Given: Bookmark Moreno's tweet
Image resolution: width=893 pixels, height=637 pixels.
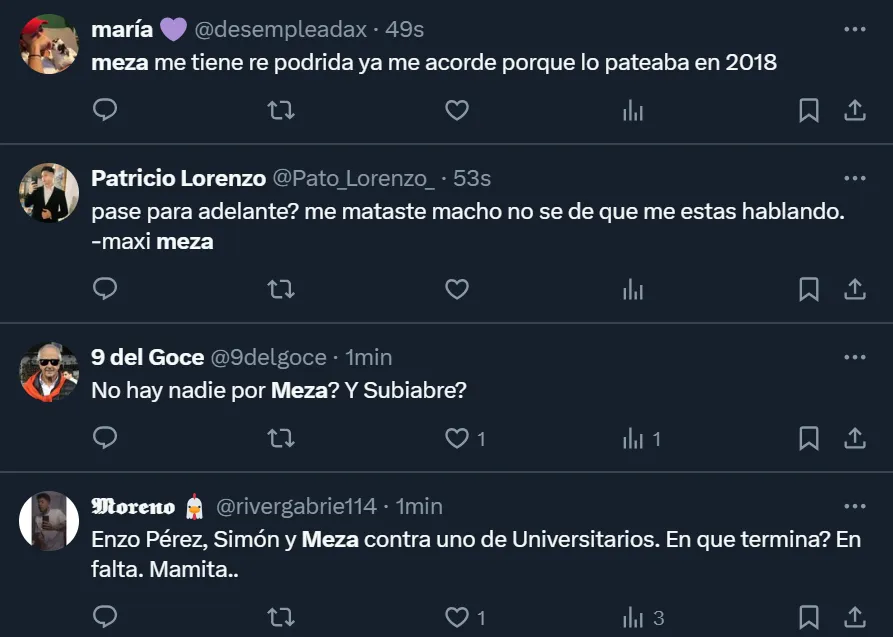Looking at the screenshot, I should pyautogui.click(x=809, y=617).
